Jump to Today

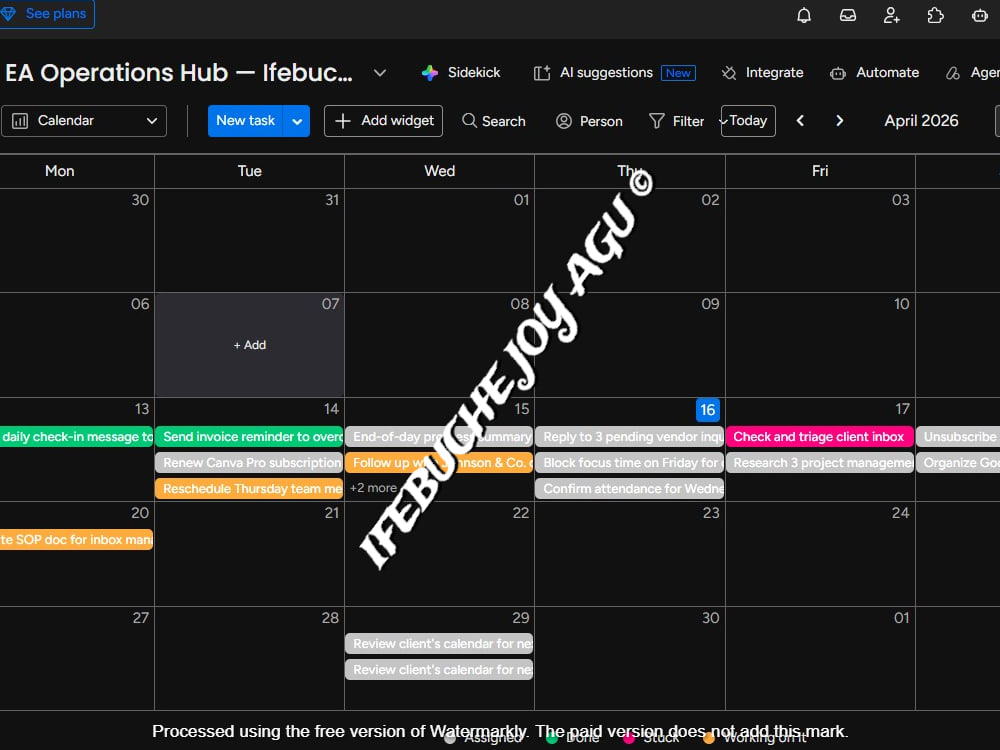pyautogui.click(x=748, y=121)
